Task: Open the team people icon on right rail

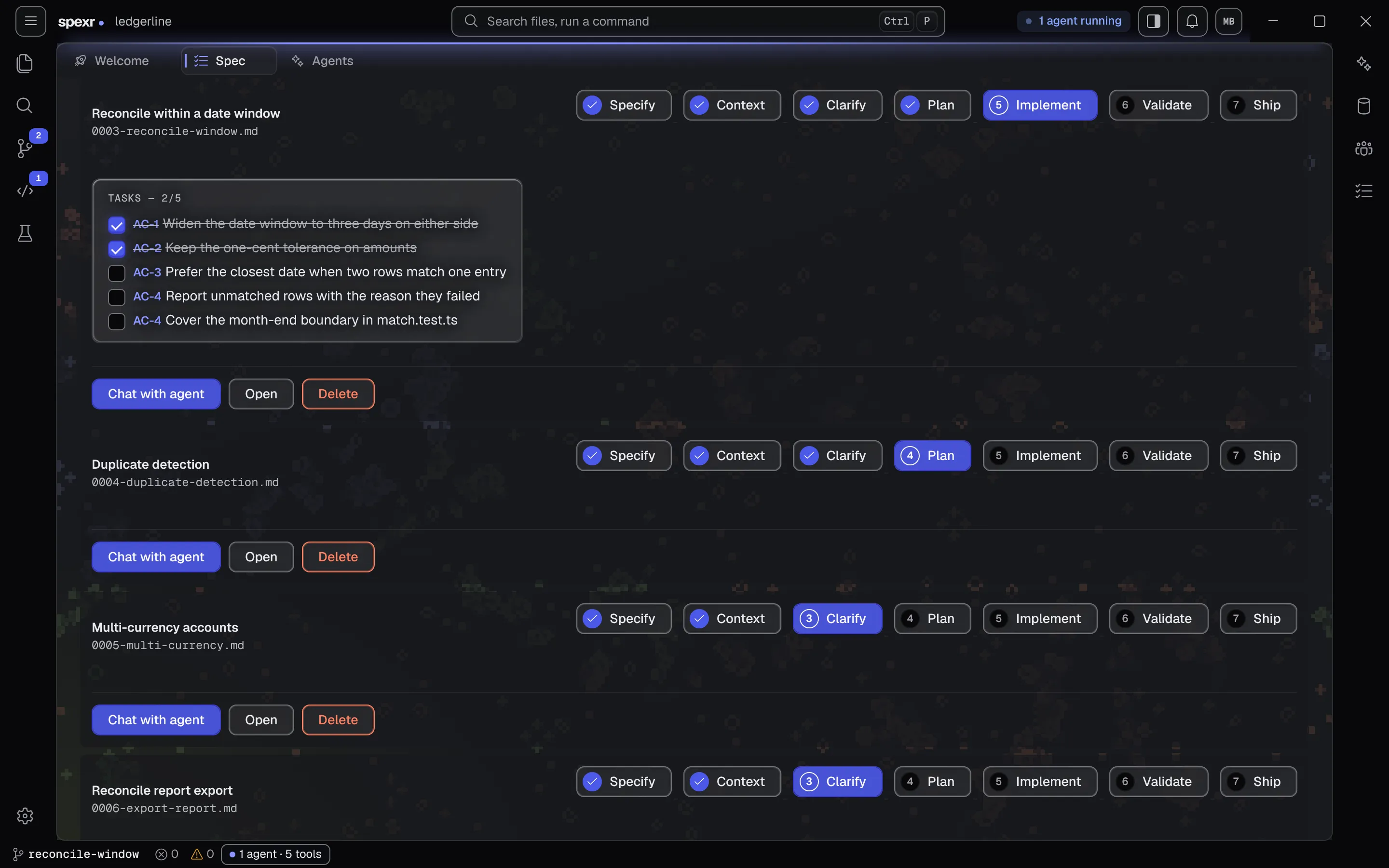Action: point(1364,148)
